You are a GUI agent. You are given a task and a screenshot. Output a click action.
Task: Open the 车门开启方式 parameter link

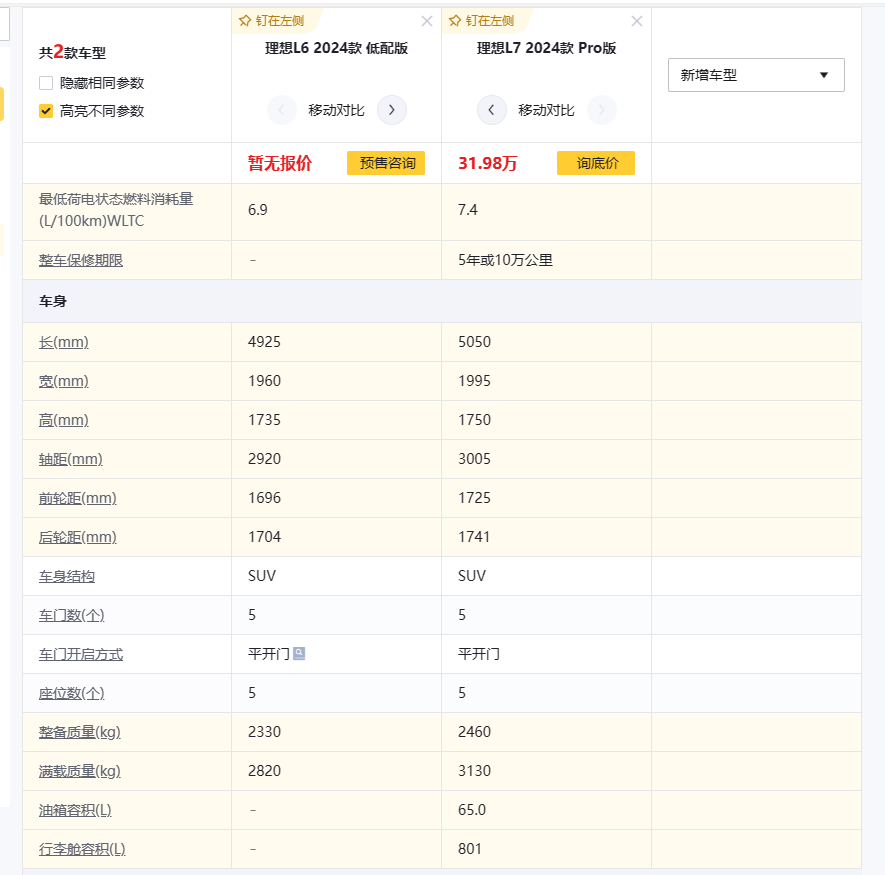pos(81,654)
